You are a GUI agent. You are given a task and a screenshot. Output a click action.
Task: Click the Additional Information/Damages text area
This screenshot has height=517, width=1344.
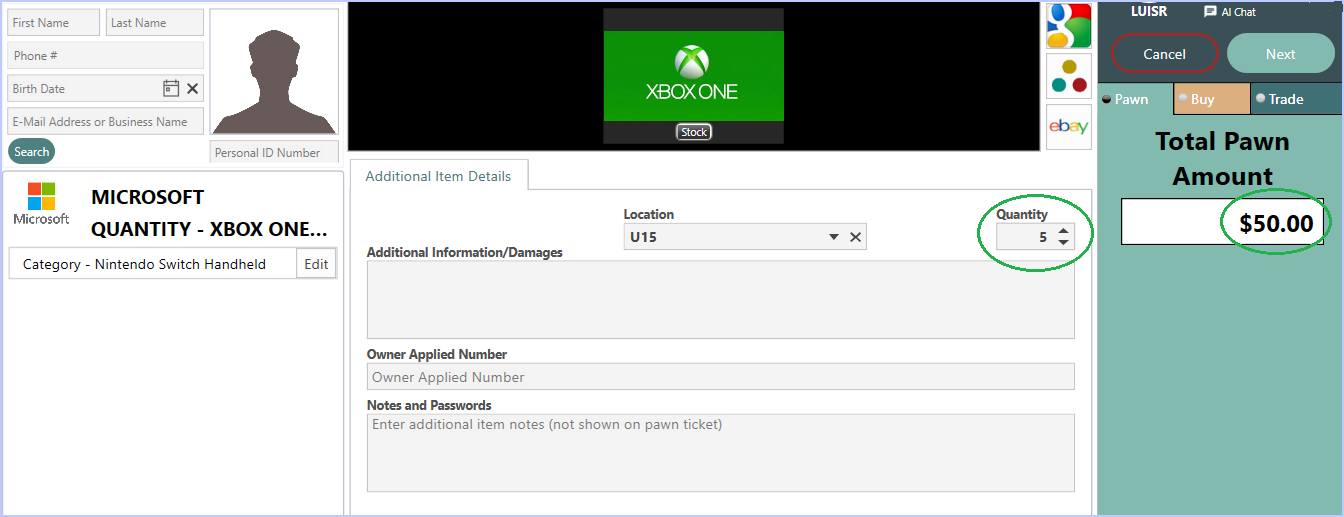(x=720, y=300)
